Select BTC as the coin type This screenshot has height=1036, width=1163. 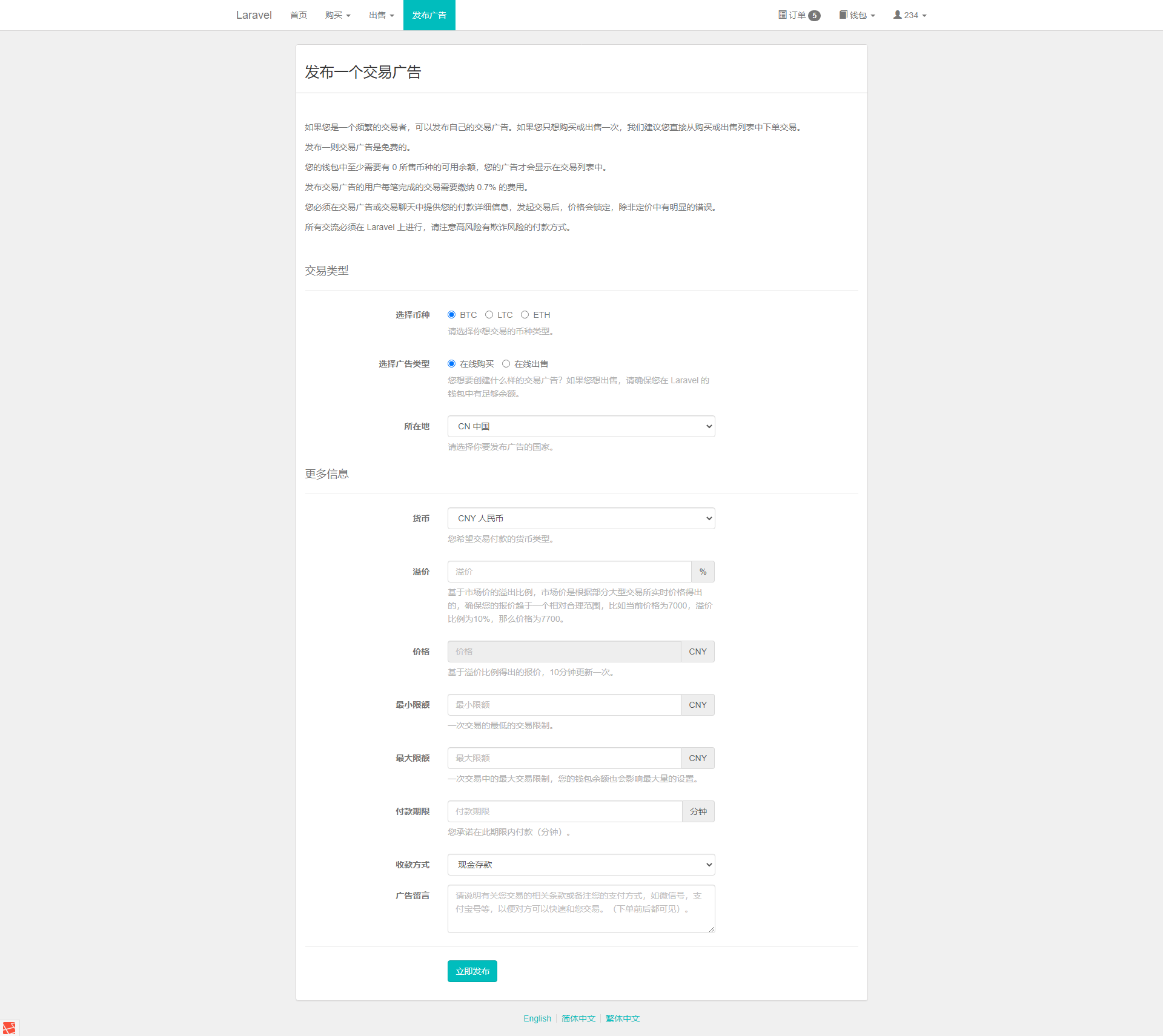(451, 315)
